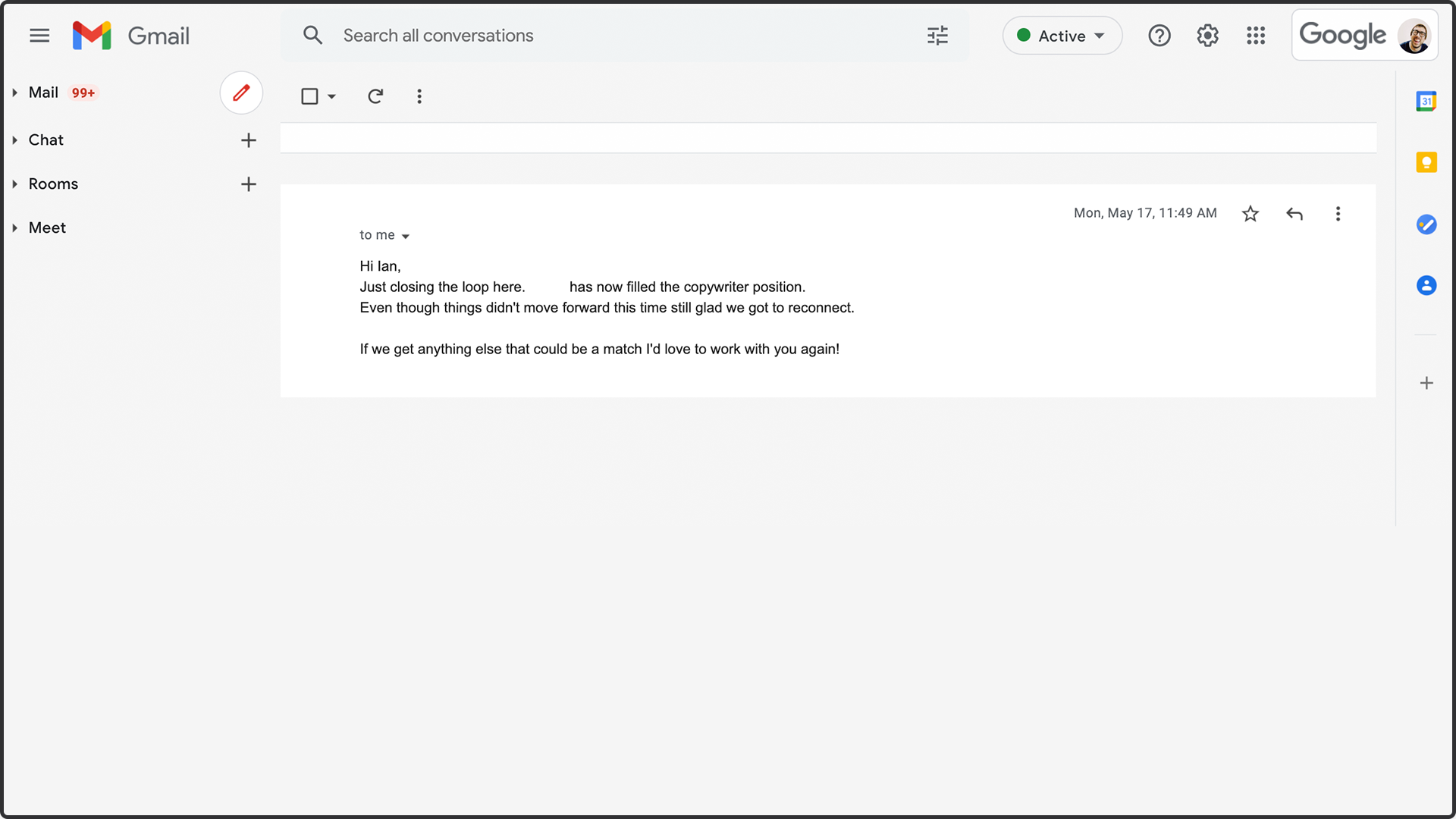
Task: Star this email message
Action: pyautogui.click(x=1250, y=214)
